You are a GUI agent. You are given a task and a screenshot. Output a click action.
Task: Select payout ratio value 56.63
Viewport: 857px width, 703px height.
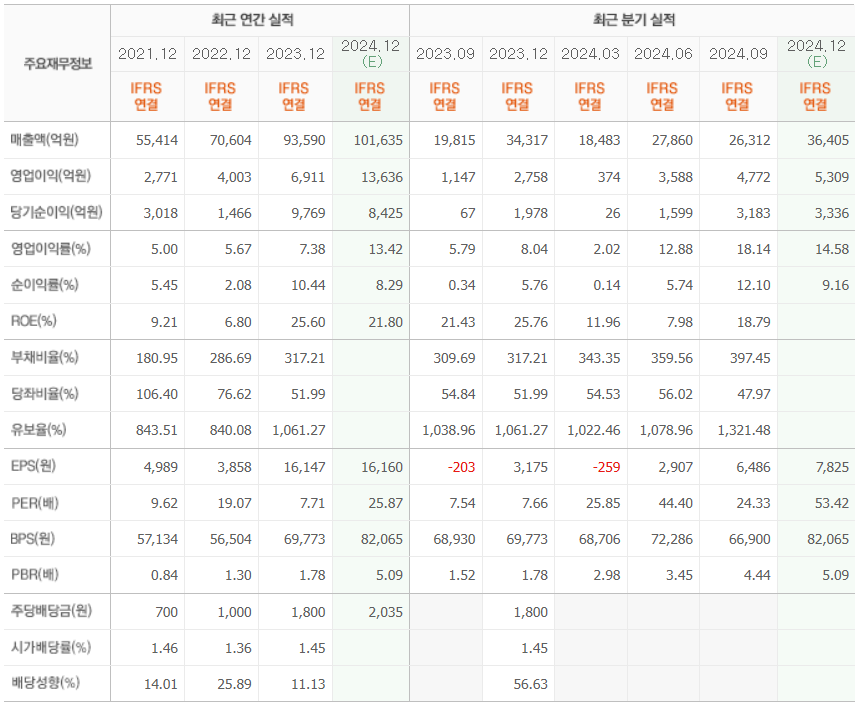pyautogui.click(x=530, y=684)
